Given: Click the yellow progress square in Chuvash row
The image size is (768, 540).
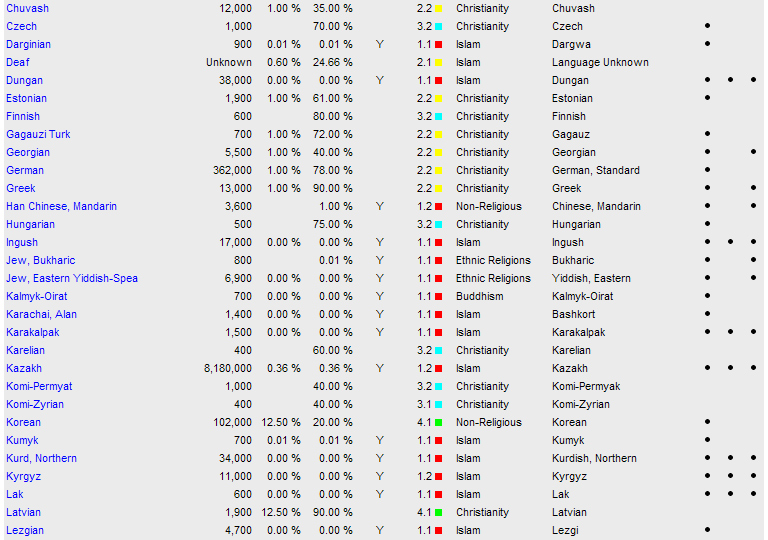Looking at the screenshot, I should pos(438,8).
